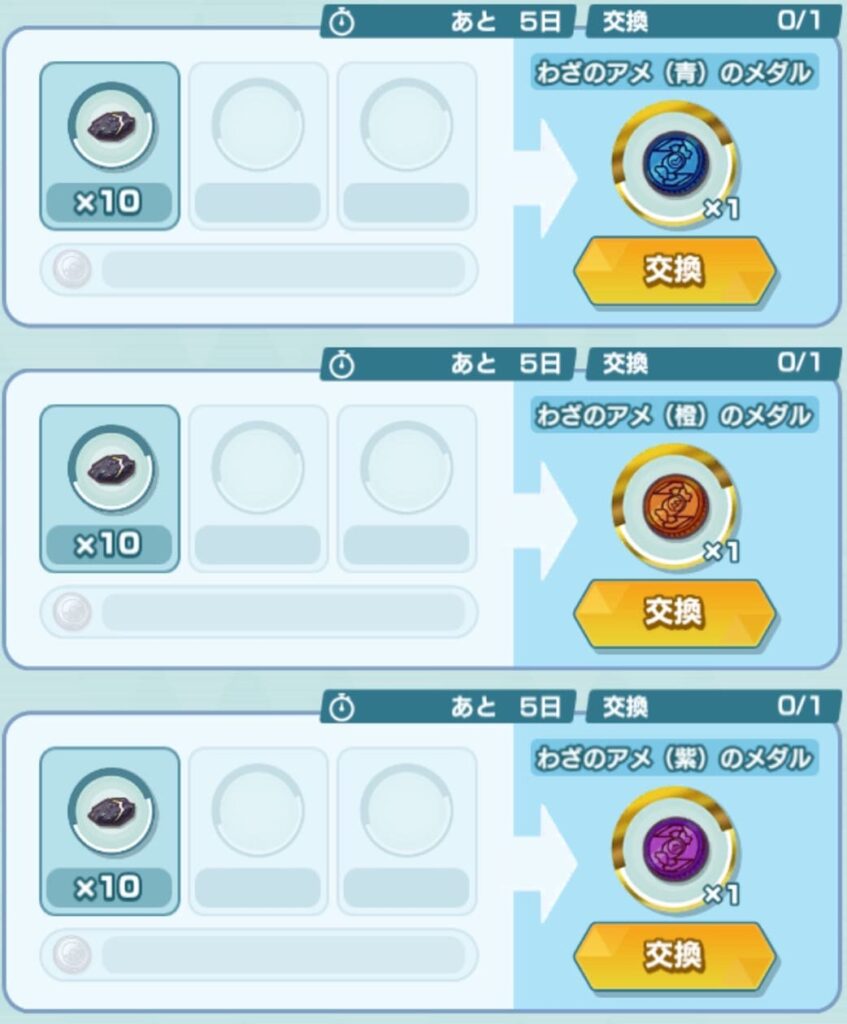Tap the greyed coin icon in the second exchange
Screen dimensions: 847x1024
point(72,612)
